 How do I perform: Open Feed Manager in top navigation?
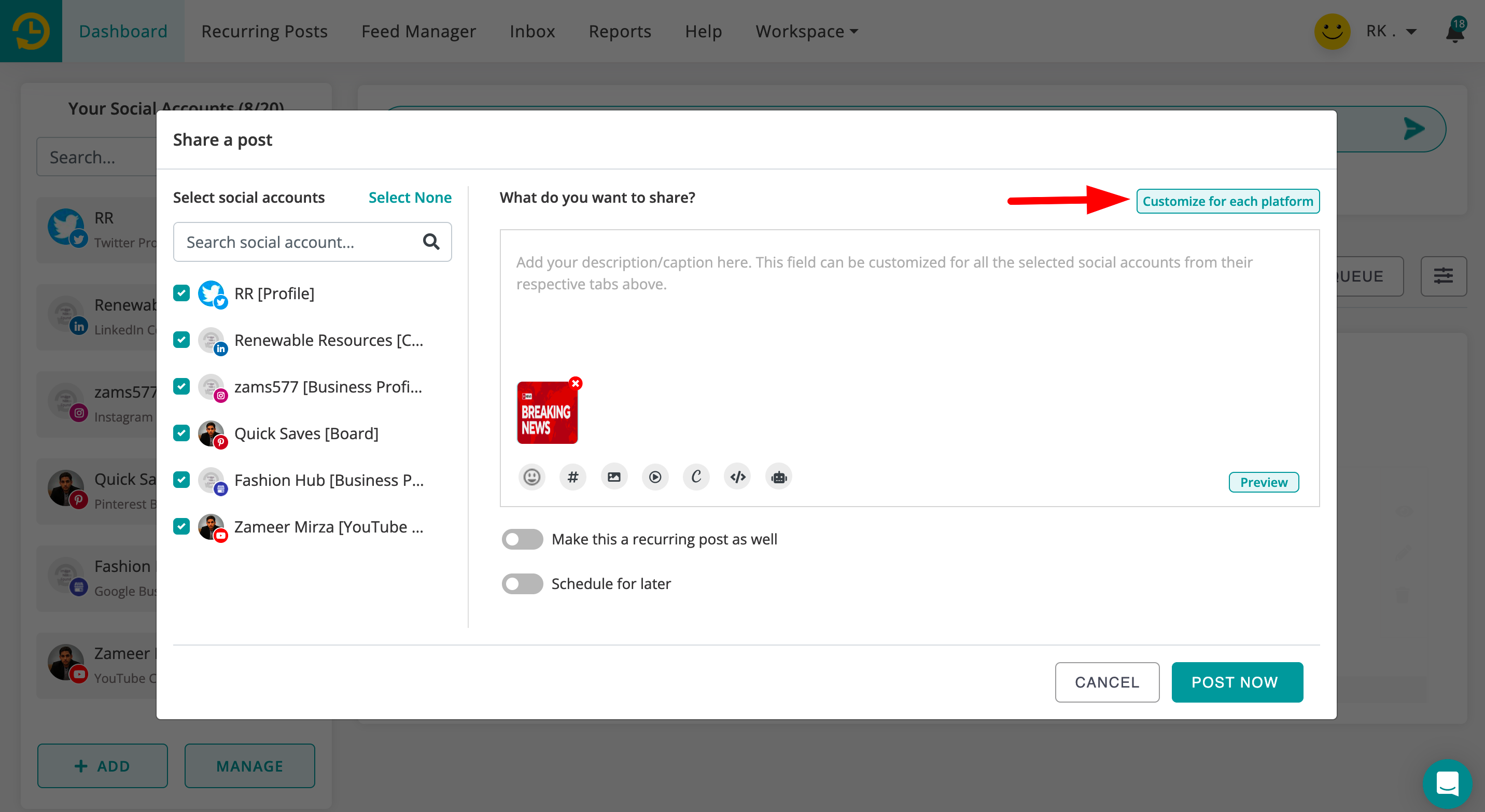pos(418,31)
